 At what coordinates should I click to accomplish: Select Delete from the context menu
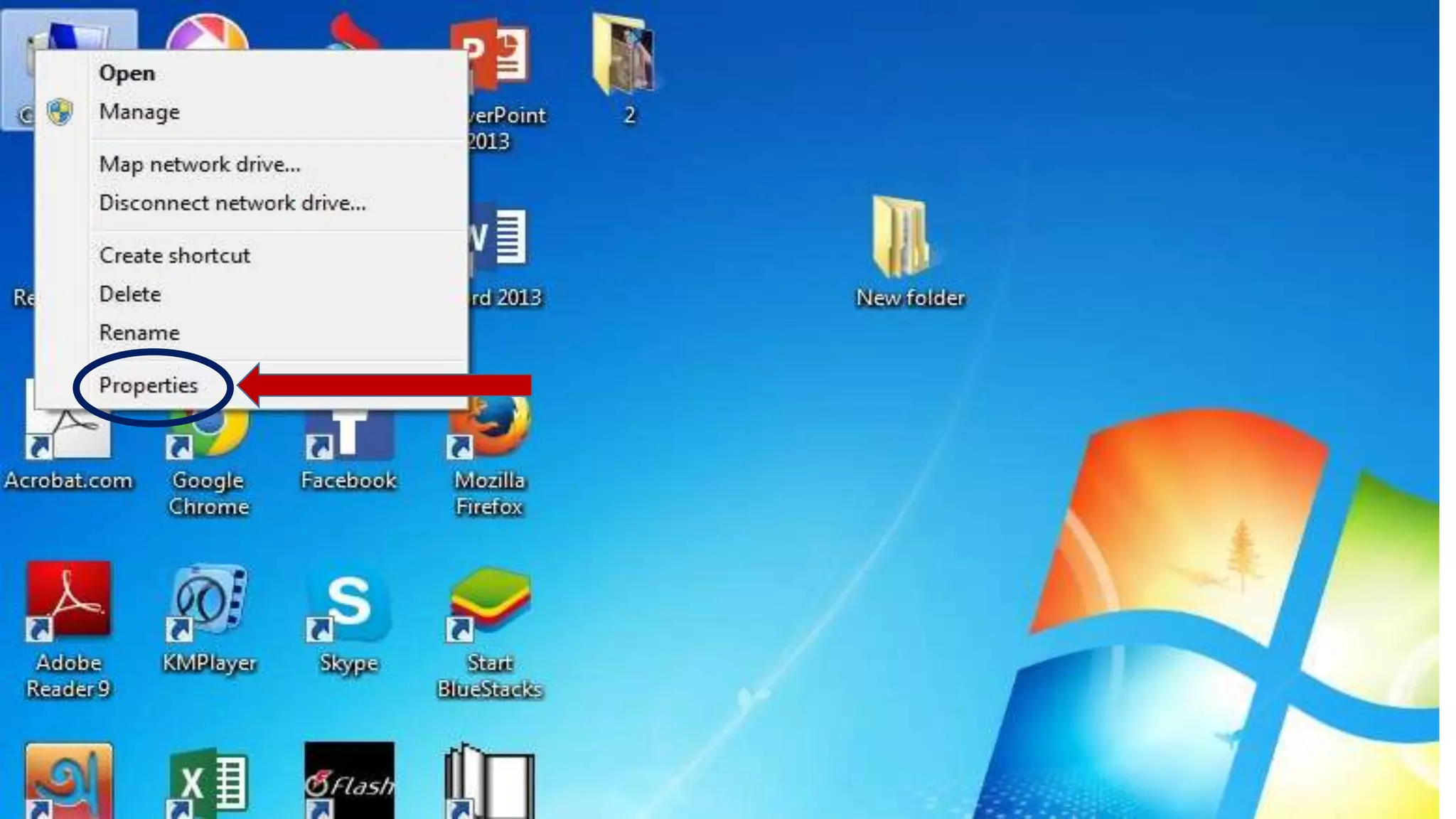click(130, 294)
